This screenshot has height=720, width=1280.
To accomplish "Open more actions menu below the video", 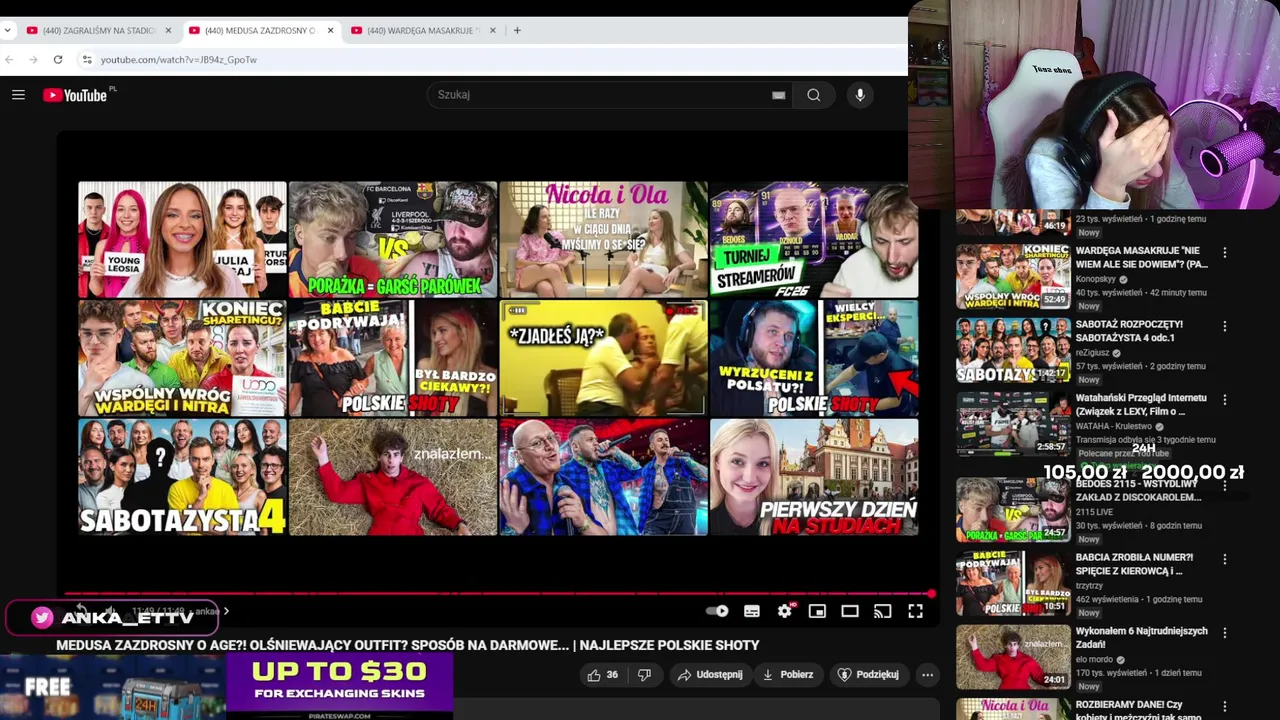I will [927, 675].
